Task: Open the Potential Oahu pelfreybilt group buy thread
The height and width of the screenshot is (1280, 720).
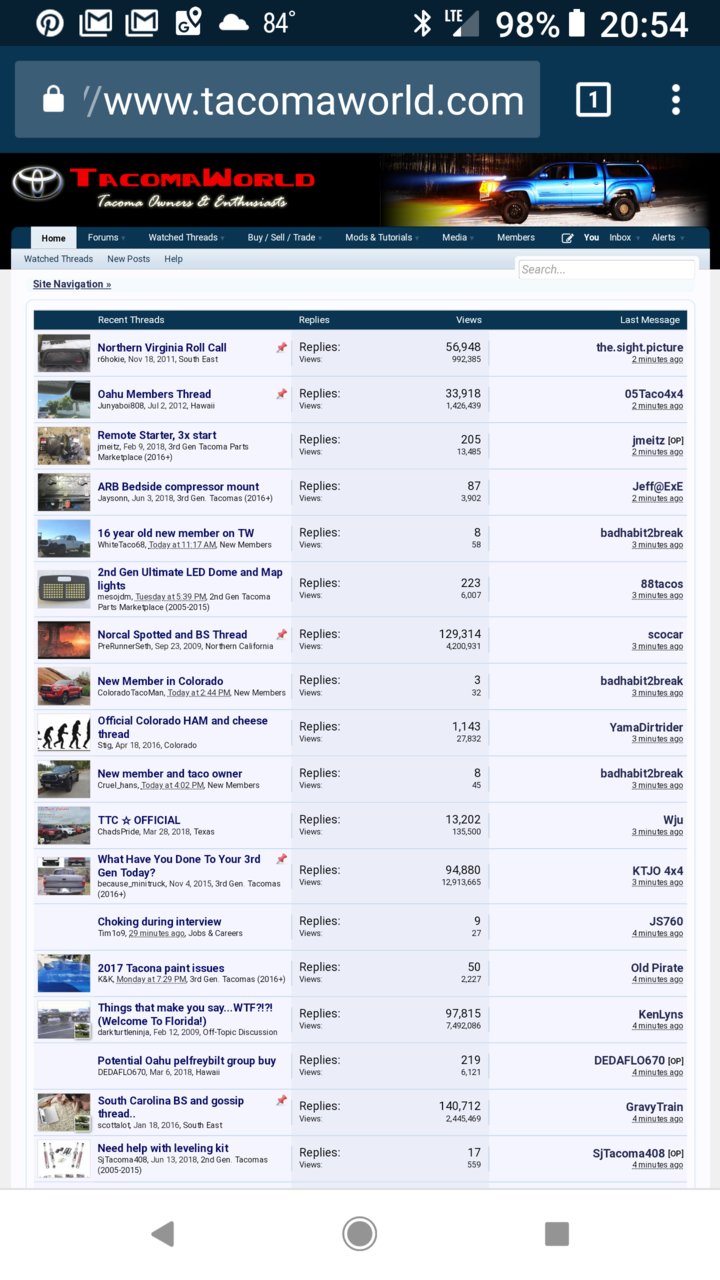Action: (x=187, y=1061)
